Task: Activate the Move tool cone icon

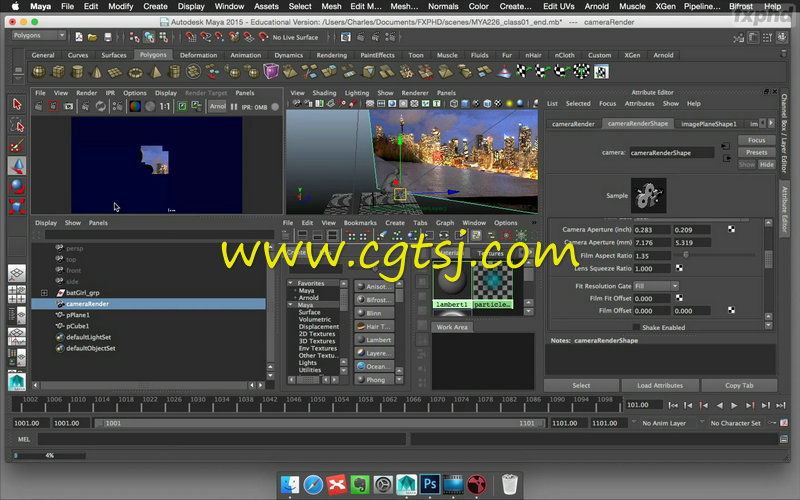Action: [x=17, y=166]
